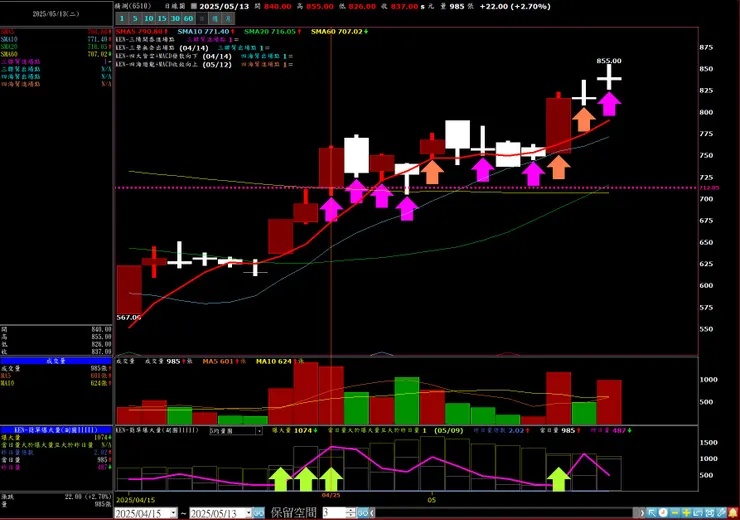Click the 04/25 date marker on axis
Image resolution: width=740 pixels, height=520 pixels.
(x=331, y=495)
